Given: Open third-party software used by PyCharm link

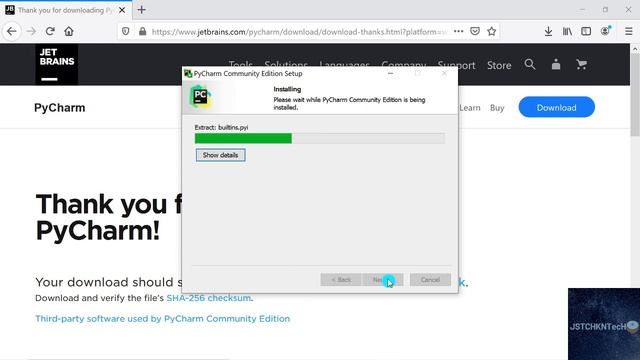Looking at the screenshot, I should 162,318.
